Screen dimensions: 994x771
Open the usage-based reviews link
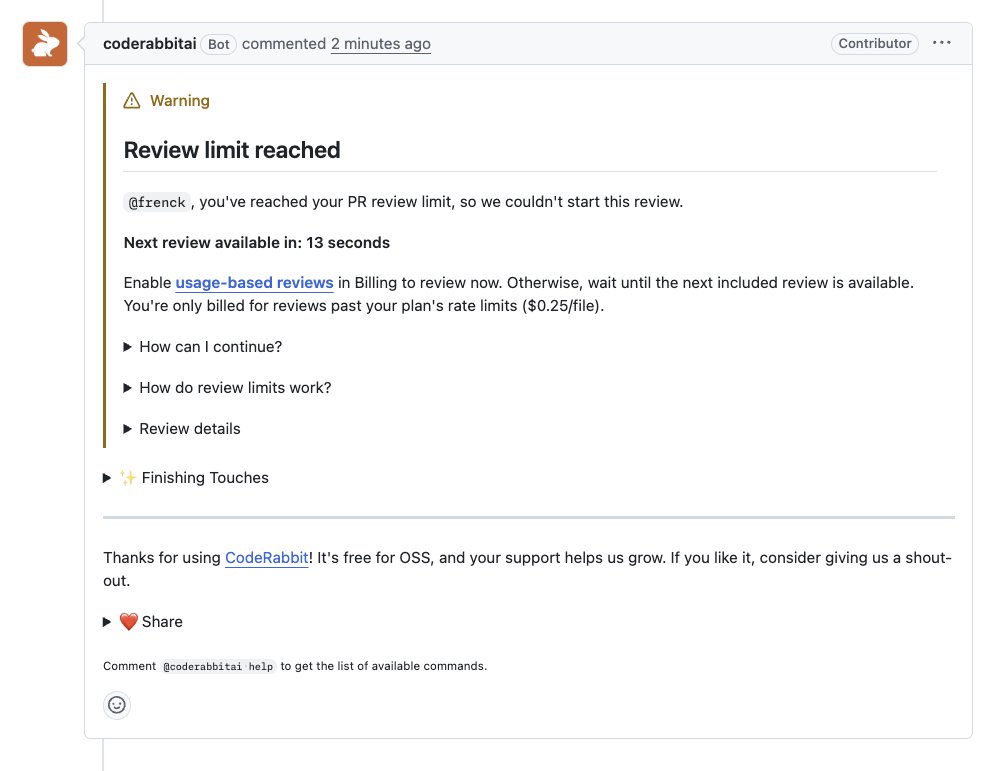[x=254, y=283]
